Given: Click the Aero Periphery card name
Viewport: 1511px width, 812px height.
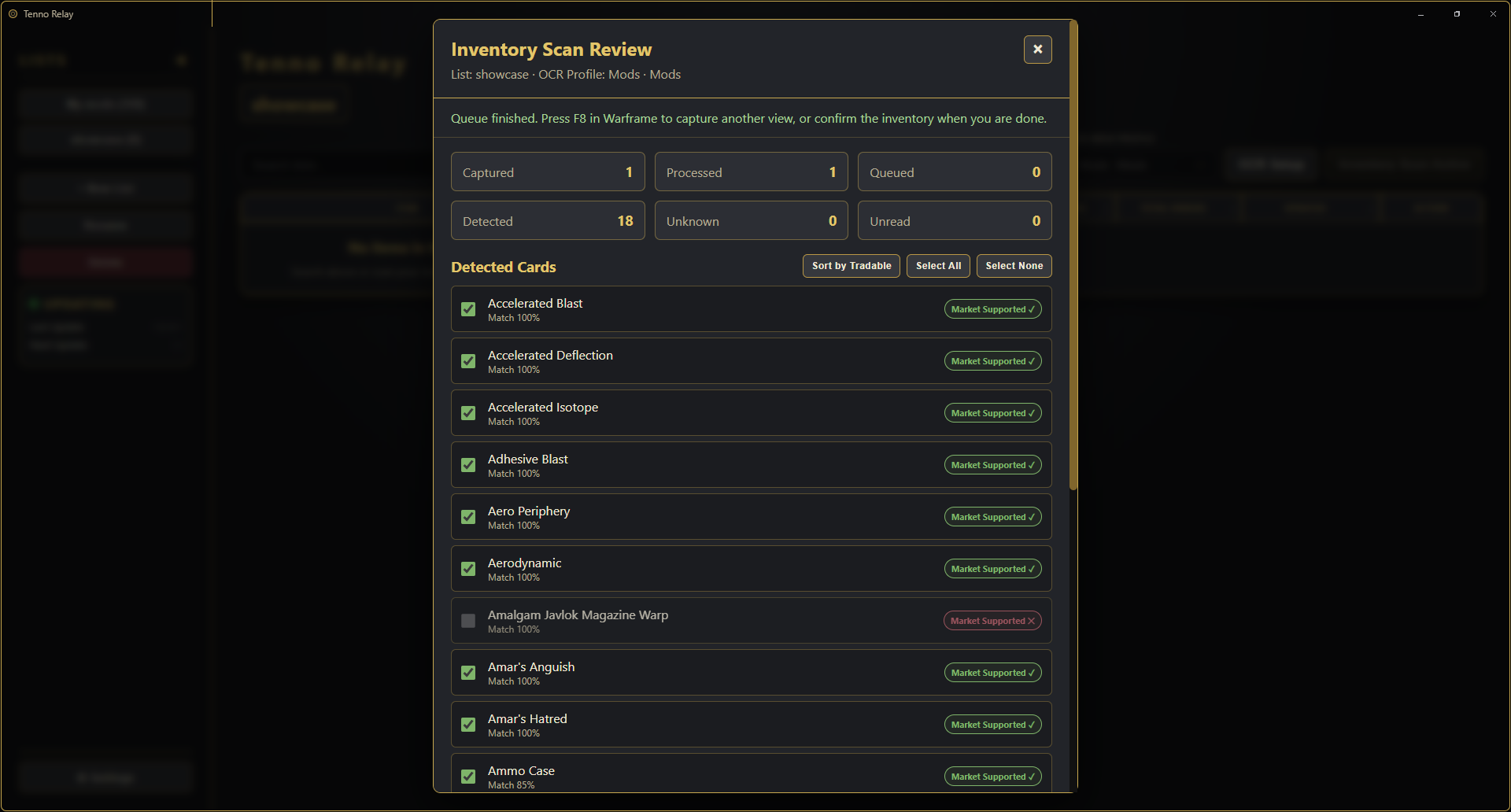Looking at the screenshot, I should pyautogui.click(x=529, y=511).
